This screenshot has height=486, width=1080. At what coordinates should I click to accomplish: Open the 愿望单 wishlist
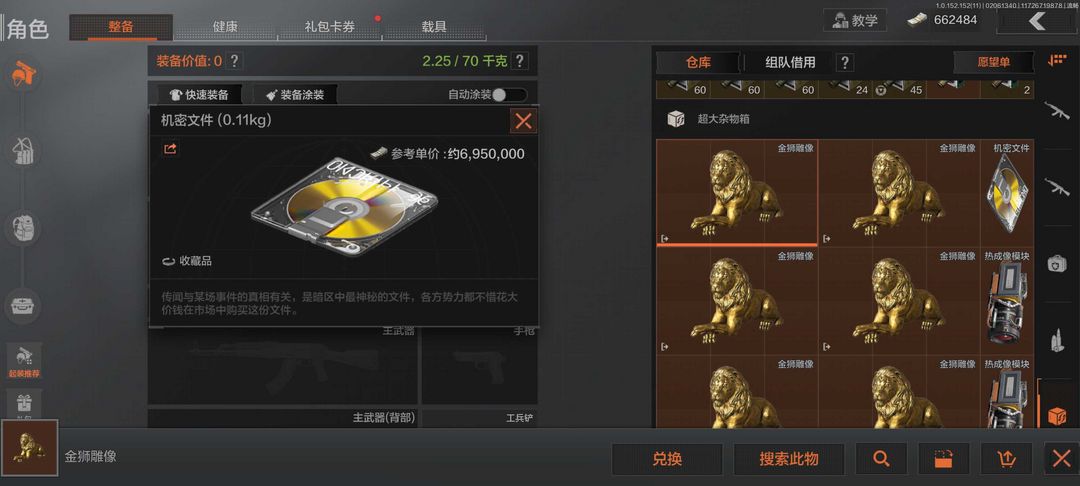993,63
